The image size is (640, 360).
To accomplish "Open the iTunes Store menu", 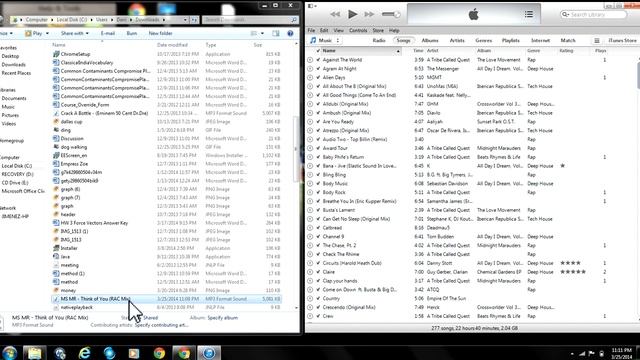I will pyautogui.click(x=378, y=31).
